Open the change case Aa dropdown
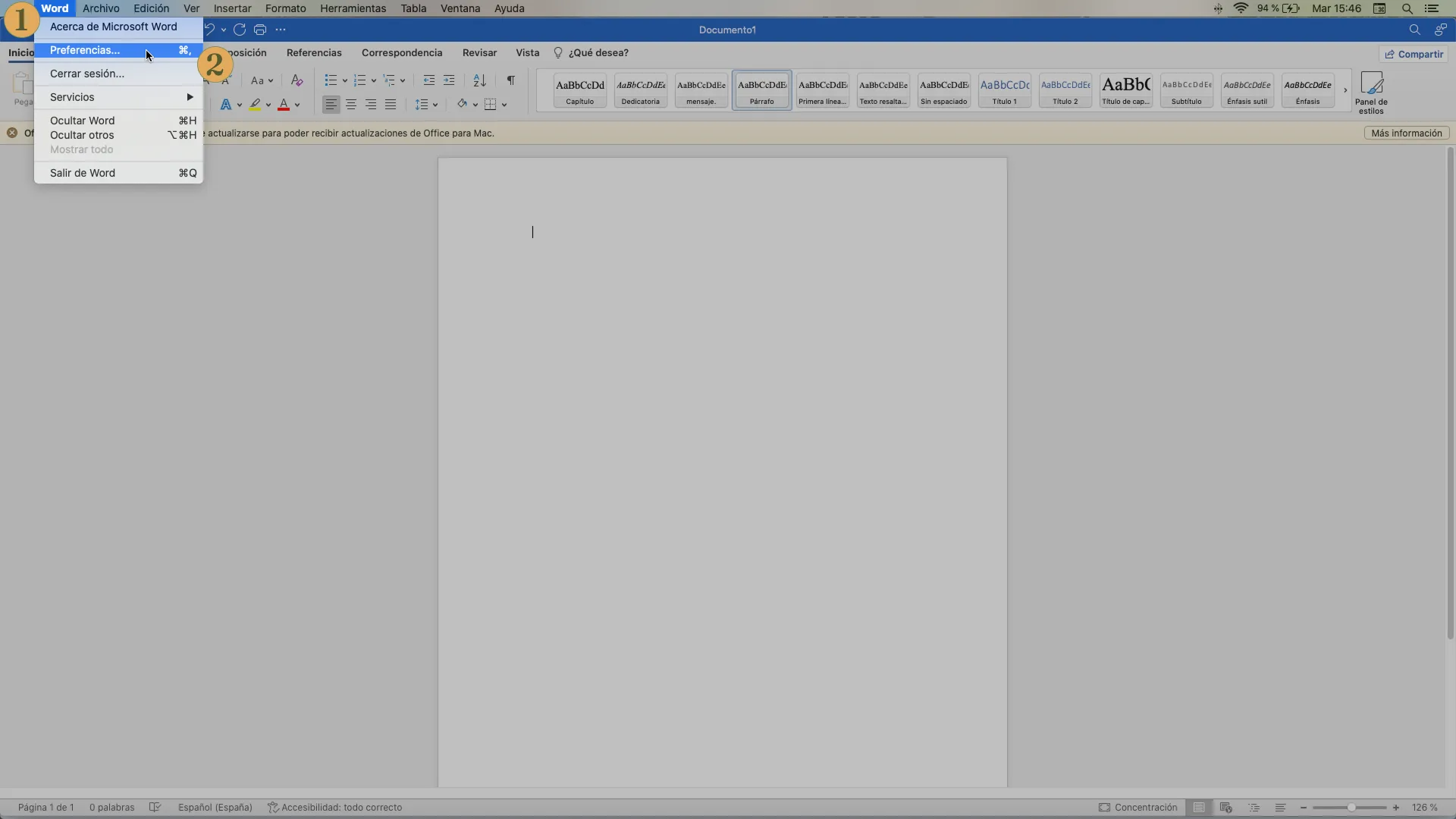This screenshot has width=1456, height=819. (x=262, y=80)
